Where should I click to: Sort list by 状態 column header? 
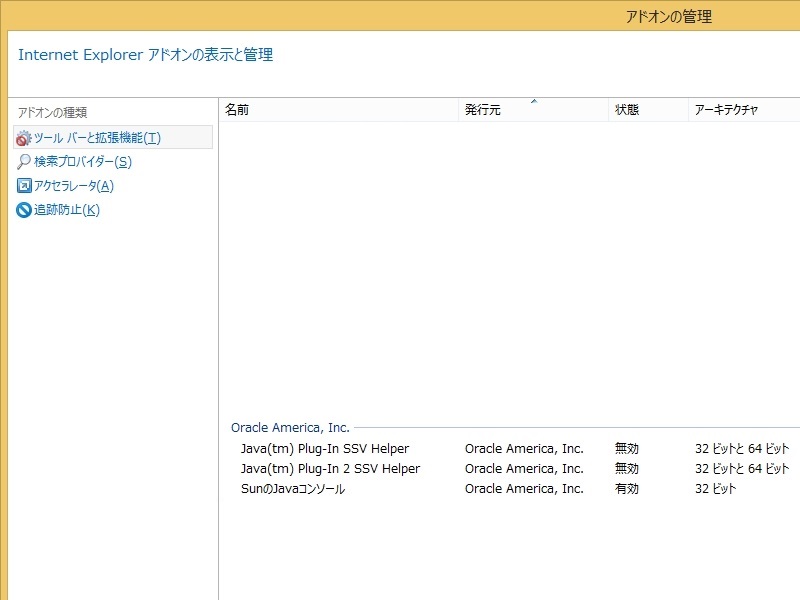648,110
